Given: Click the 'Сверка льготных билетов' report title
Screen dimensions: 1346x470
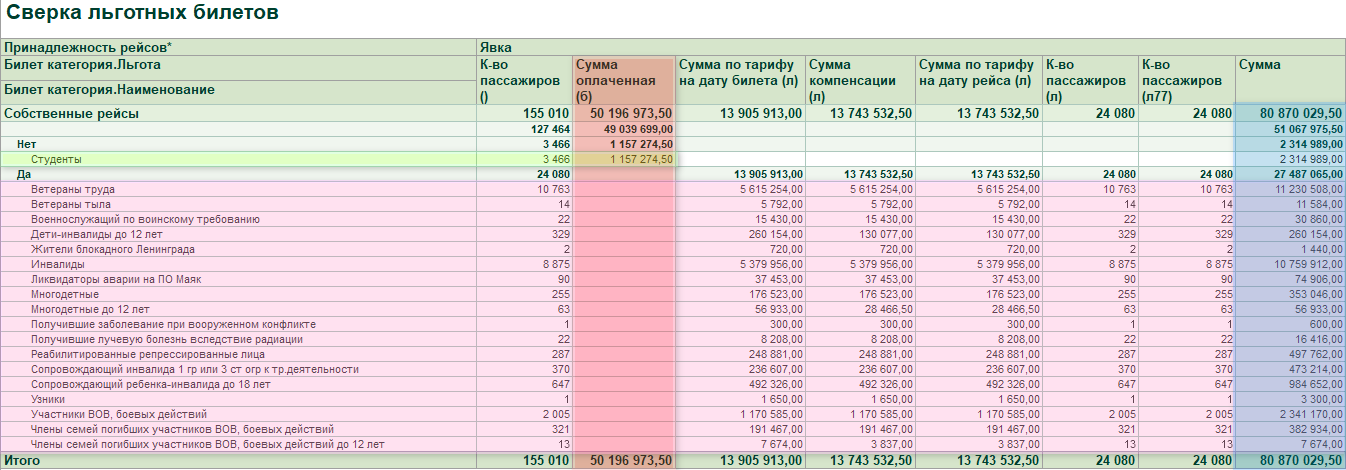Looking at the screenshot, I should coord(142,14).
